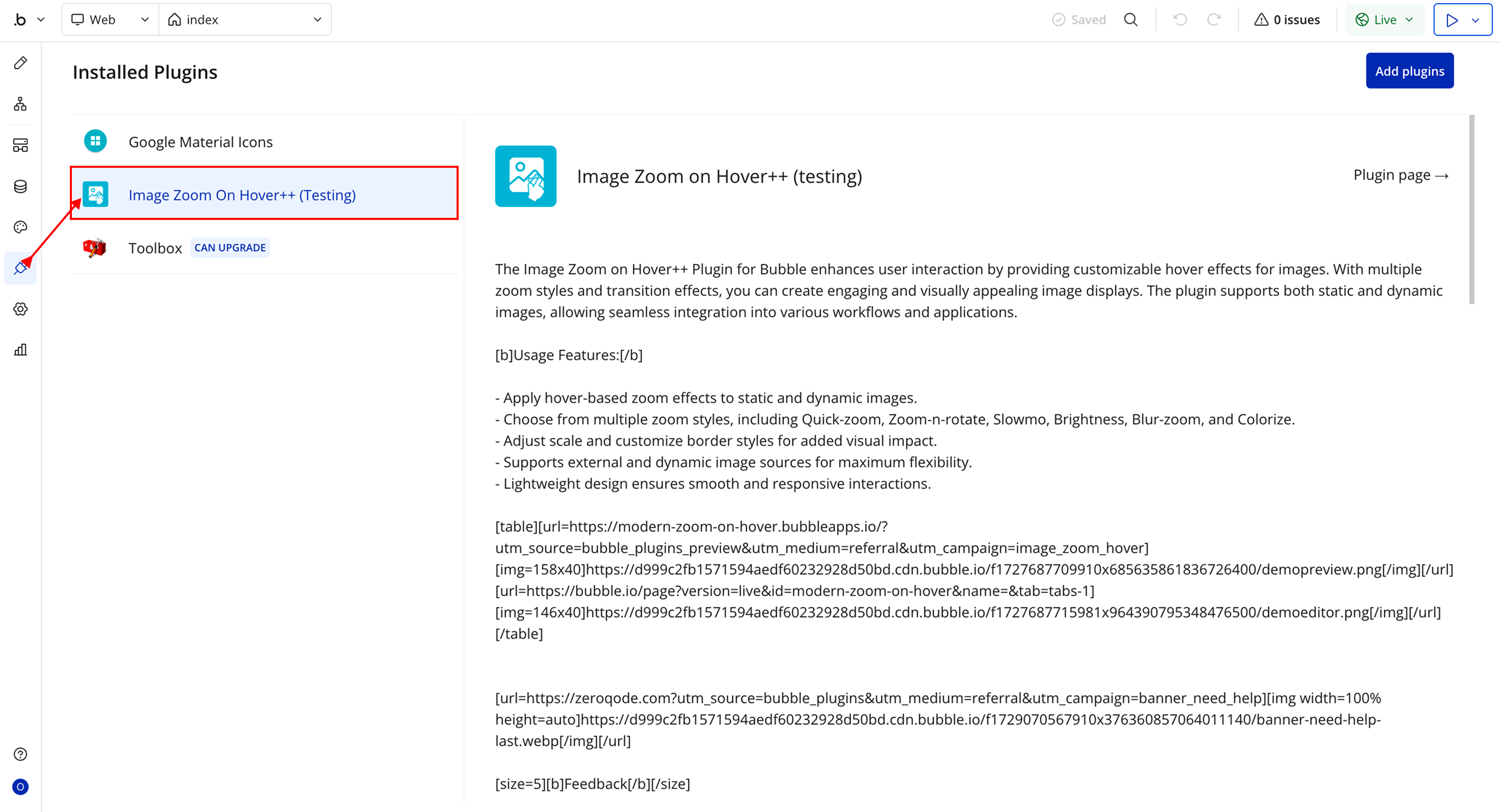Open the Logs chart icon

tap(20, 350)
